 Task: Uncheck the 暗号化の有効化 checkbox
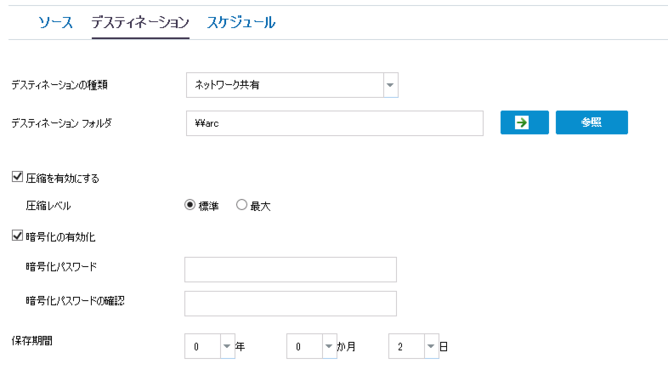click(17, 235)
